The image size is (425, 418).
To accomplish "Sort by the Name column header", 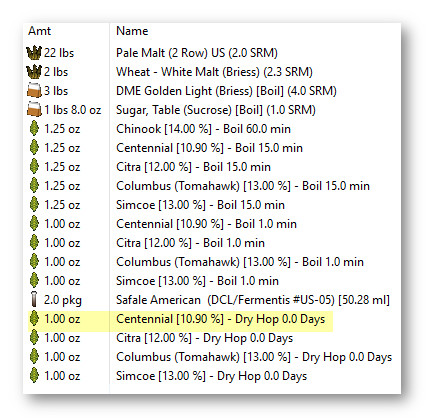I will 132,31.
